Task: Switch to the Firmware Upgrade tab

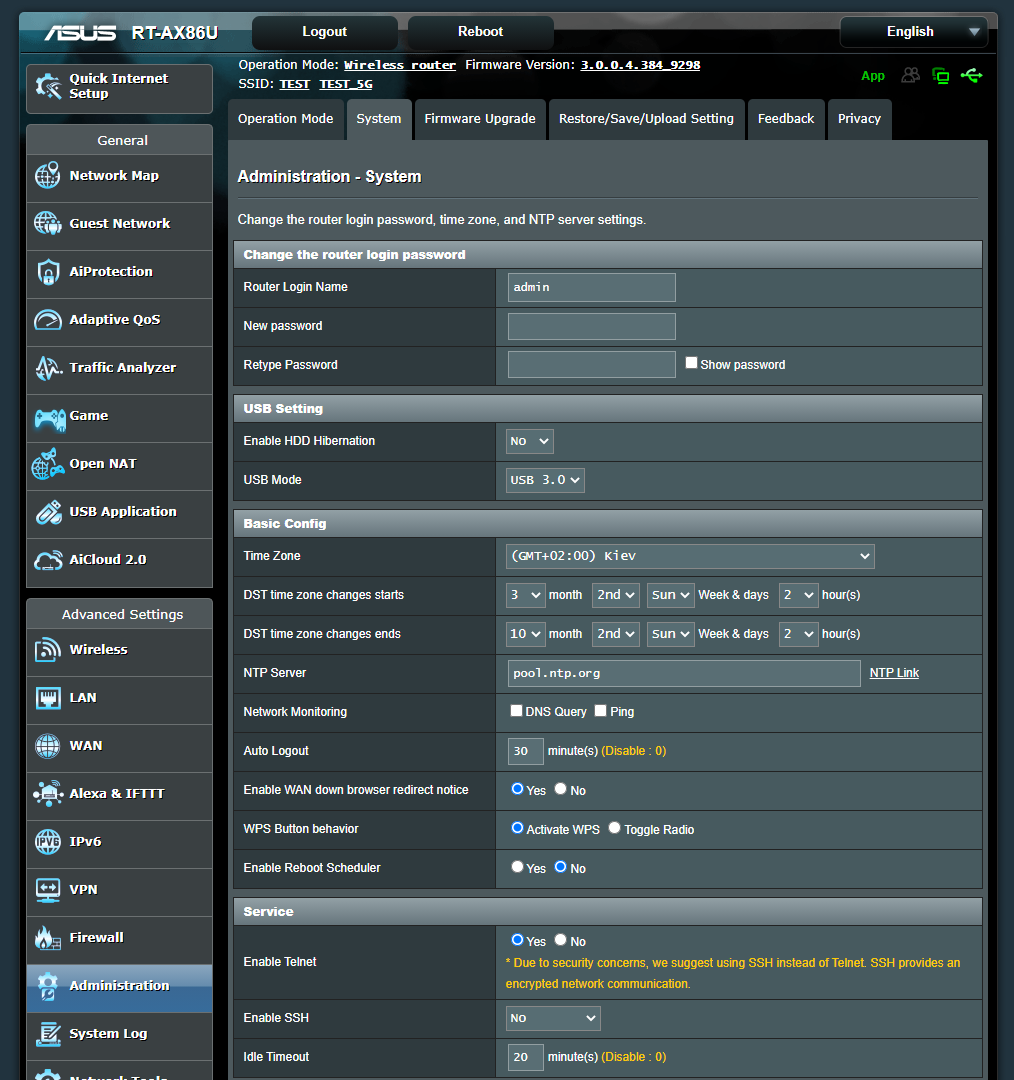Action: tap(480, 119)
